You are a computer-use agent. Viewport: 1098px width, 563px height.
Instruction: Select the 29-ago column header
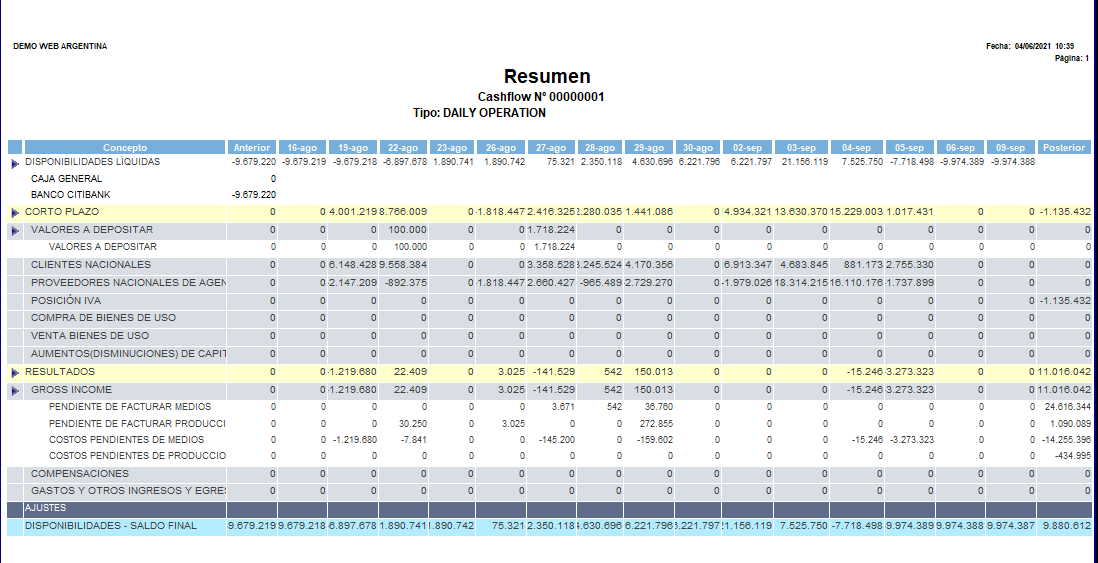649,148
